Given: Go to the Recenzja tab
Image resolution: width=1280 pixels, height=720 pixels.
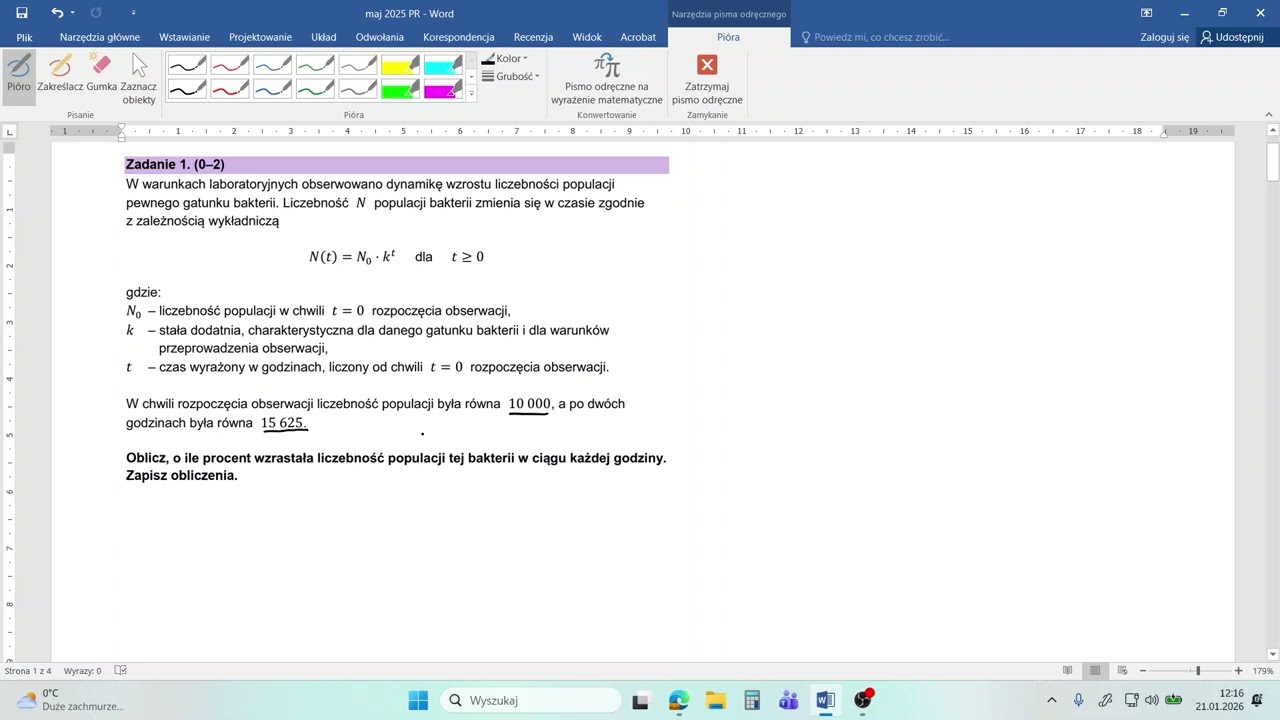Looking at the screenshot, I should [x=533, y=37].
